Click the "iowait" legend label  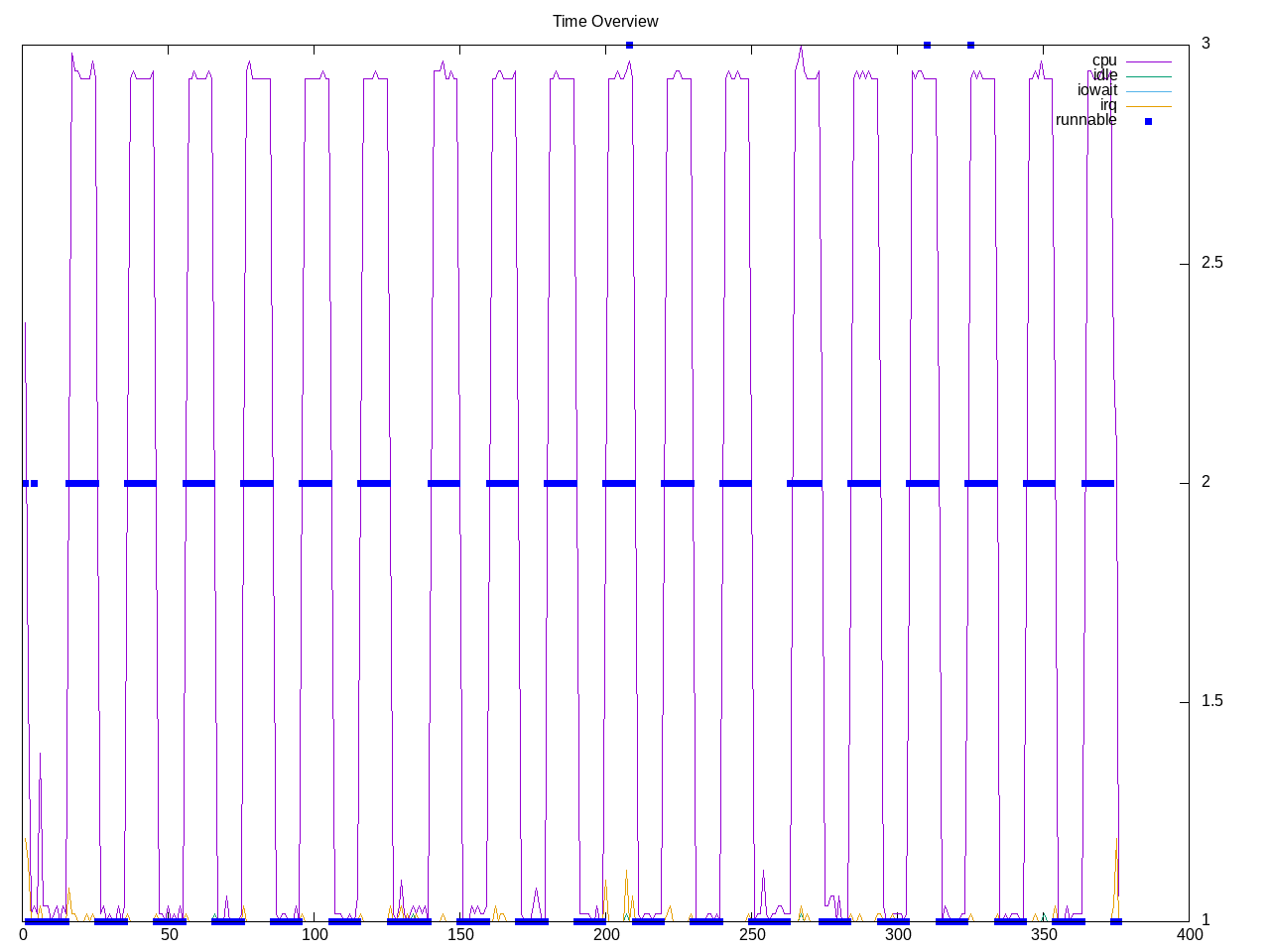point(1096,90)
